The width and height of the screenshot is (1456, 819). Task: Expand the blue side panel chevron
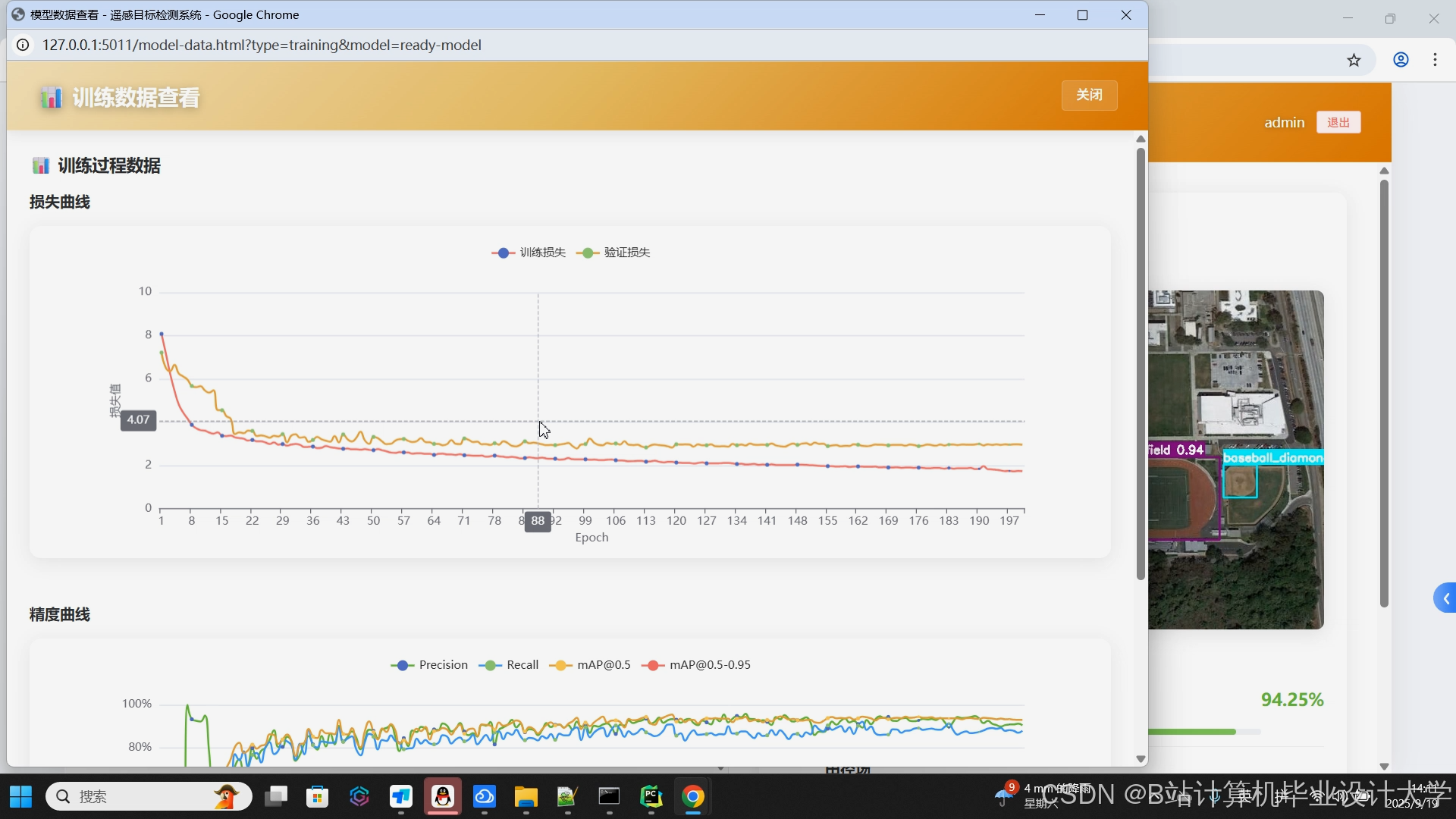pyautogui.click(x=1445, y=598)
